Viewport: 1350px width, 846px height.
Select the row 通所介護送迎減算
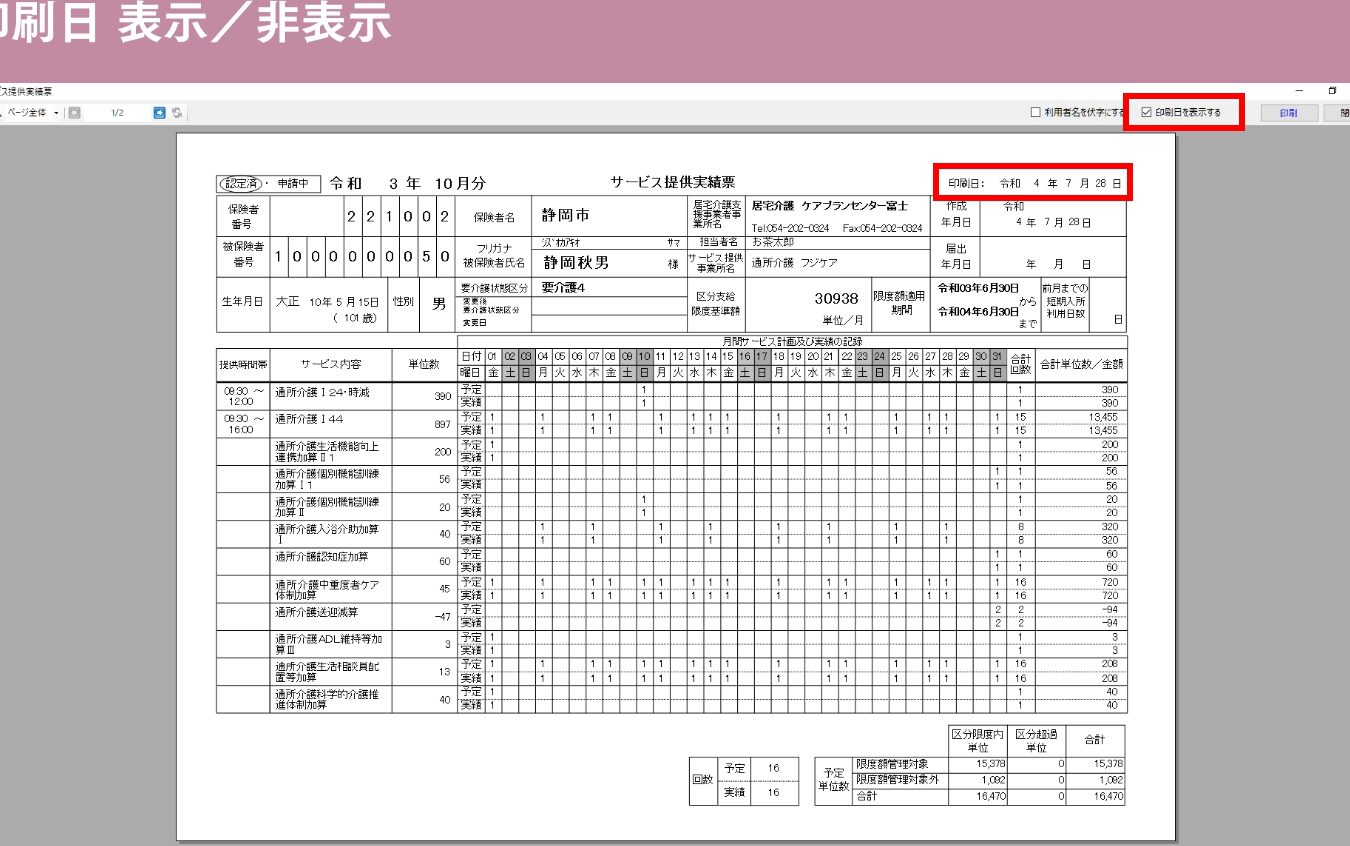pos(316,611)
